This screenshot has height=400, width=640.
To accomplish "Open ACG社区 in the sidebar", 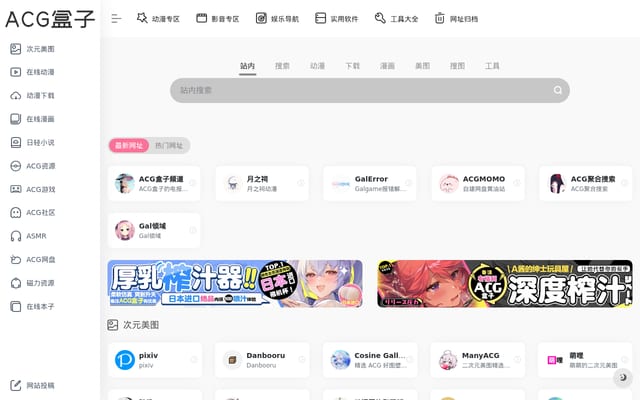I will coord(32,213).
